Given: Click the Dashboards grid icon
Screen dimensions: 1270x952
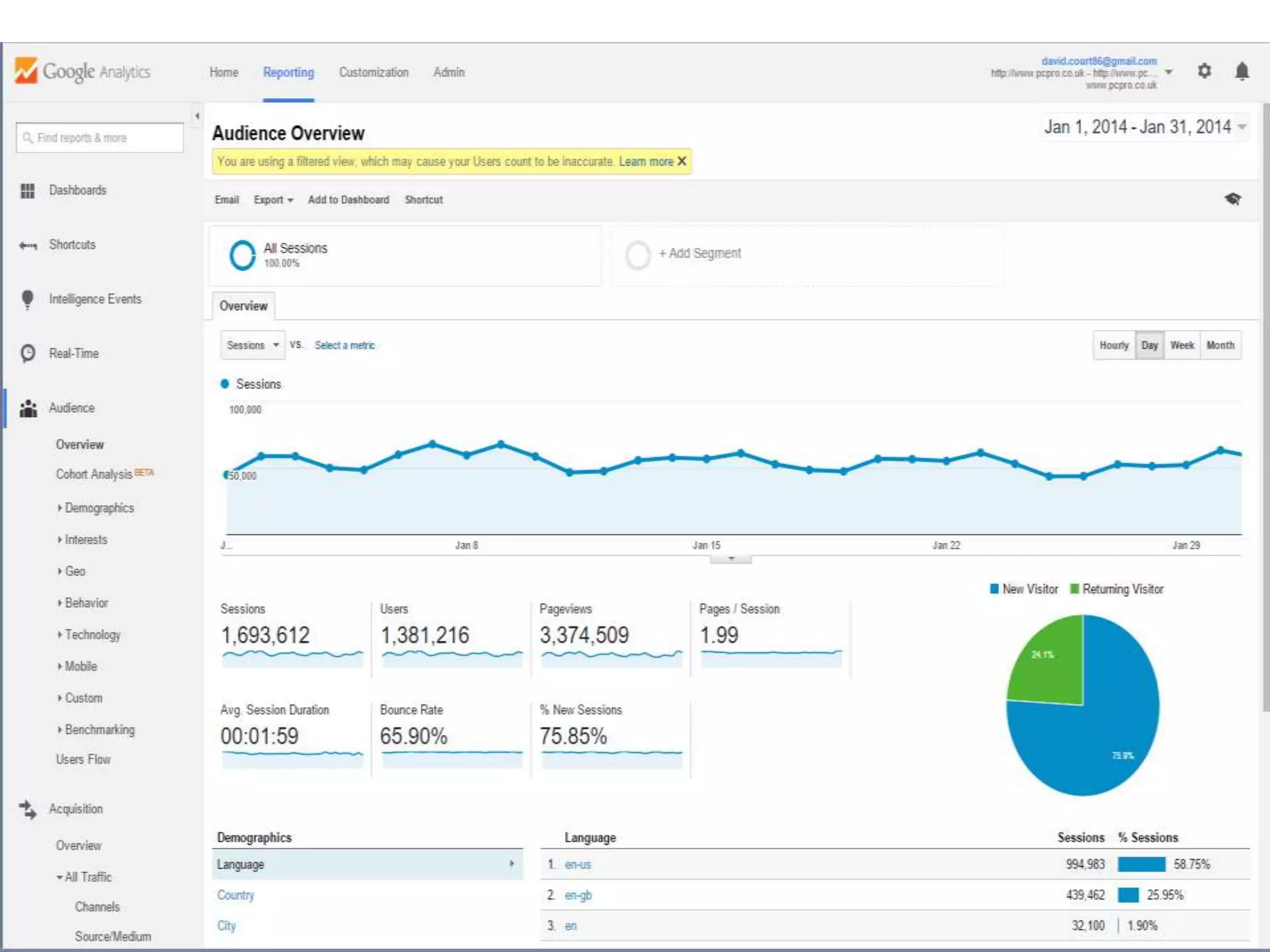Looking at the screenshot, I should [x=27, y=191].
